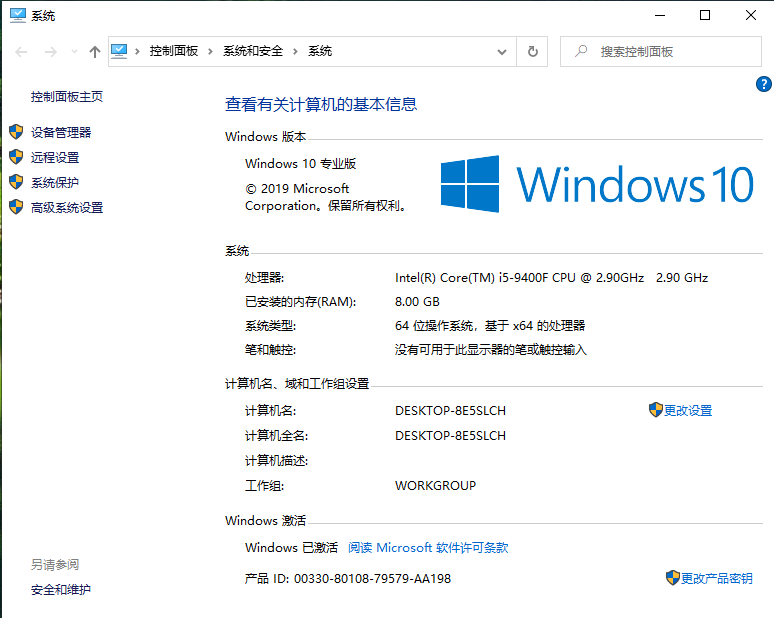
Task: Click the forward arrow navigation button
Action: point(51,52)
